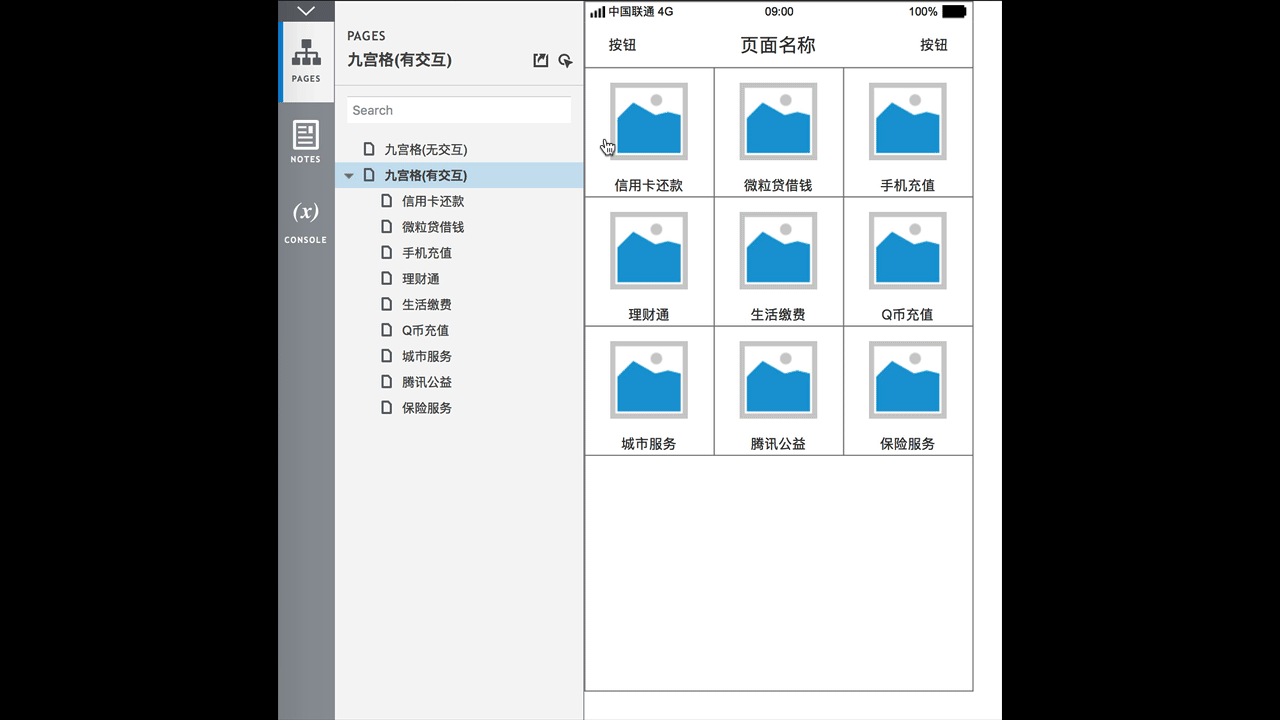Click the open-without-sidebar icon beside page title
Image resolution: width=1280 pixels, height=720 pixels.
541,61
